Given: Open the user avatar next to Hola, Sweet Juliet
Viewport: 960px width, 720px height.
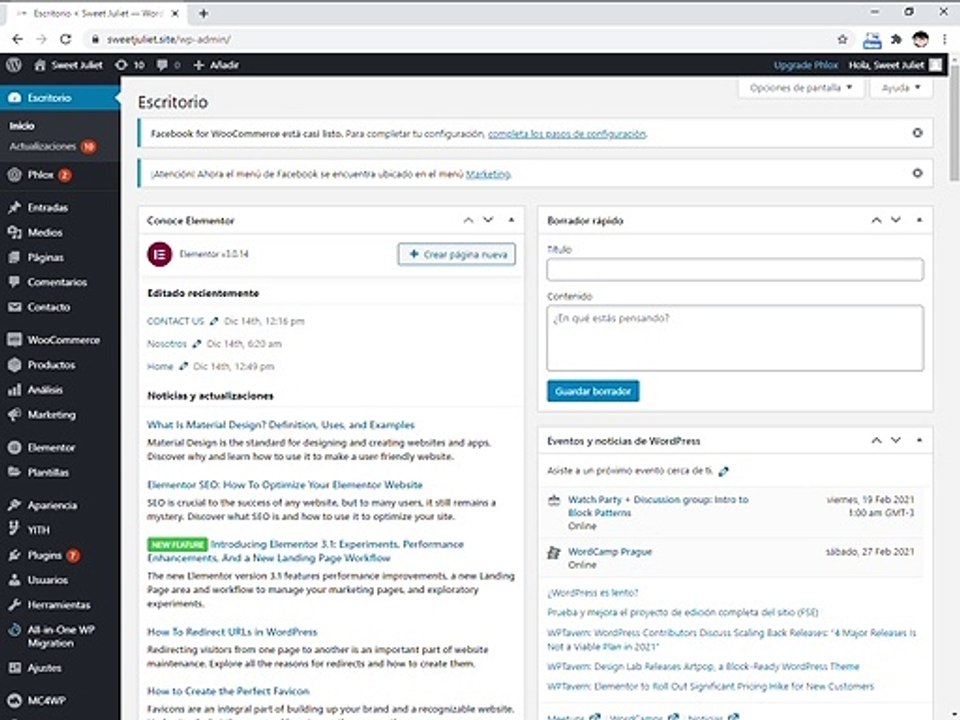Looking at the screenshot, I should coord(935,65).
